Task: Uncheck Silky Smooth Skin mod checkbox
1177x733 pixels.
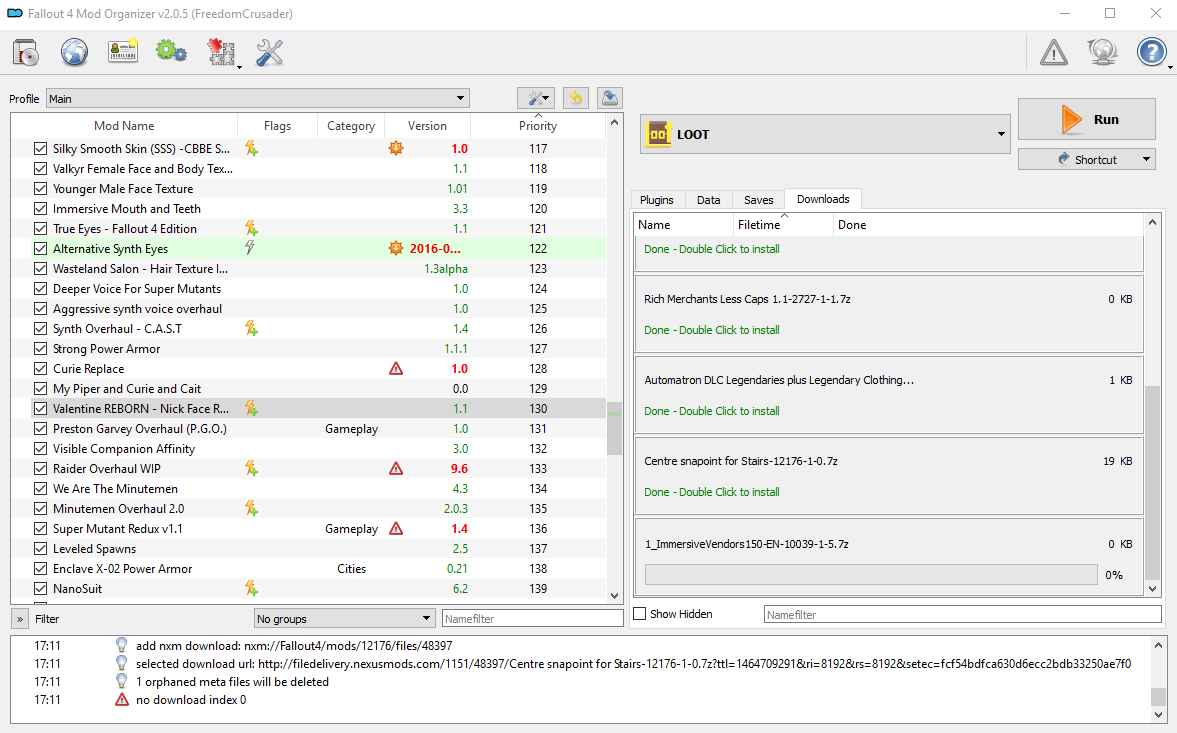Action: (x=41, y=149)
